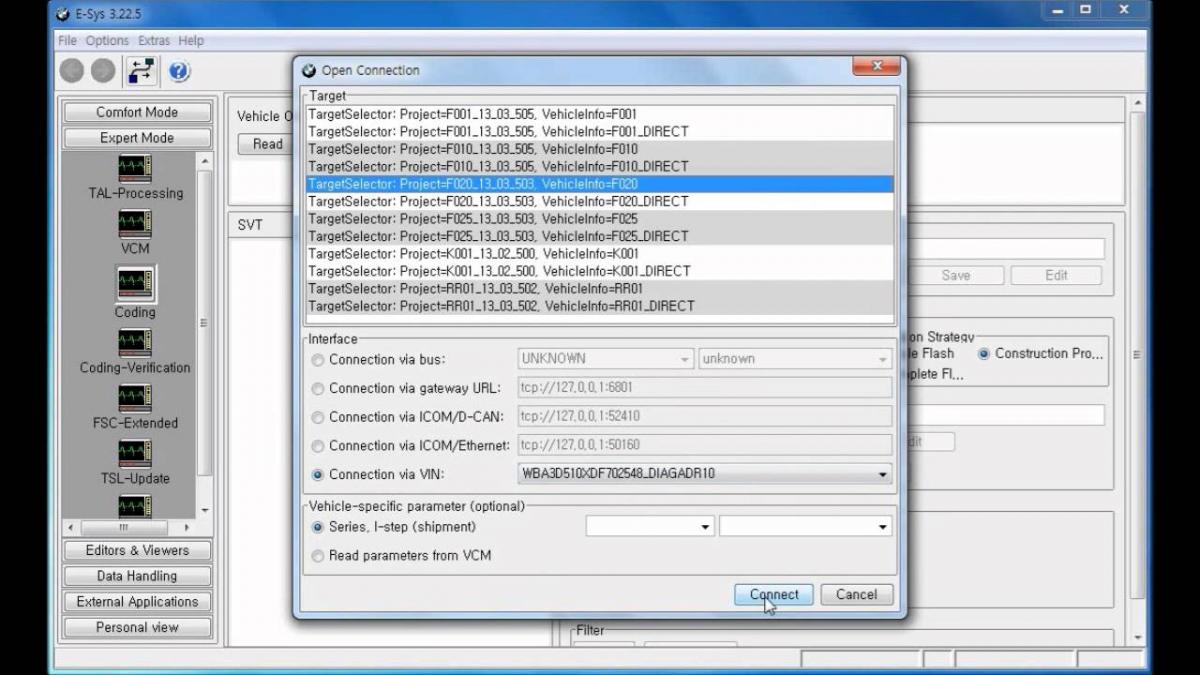
Task: Open the 'unknown' second bus dropdown
Action: pos(795,359)
